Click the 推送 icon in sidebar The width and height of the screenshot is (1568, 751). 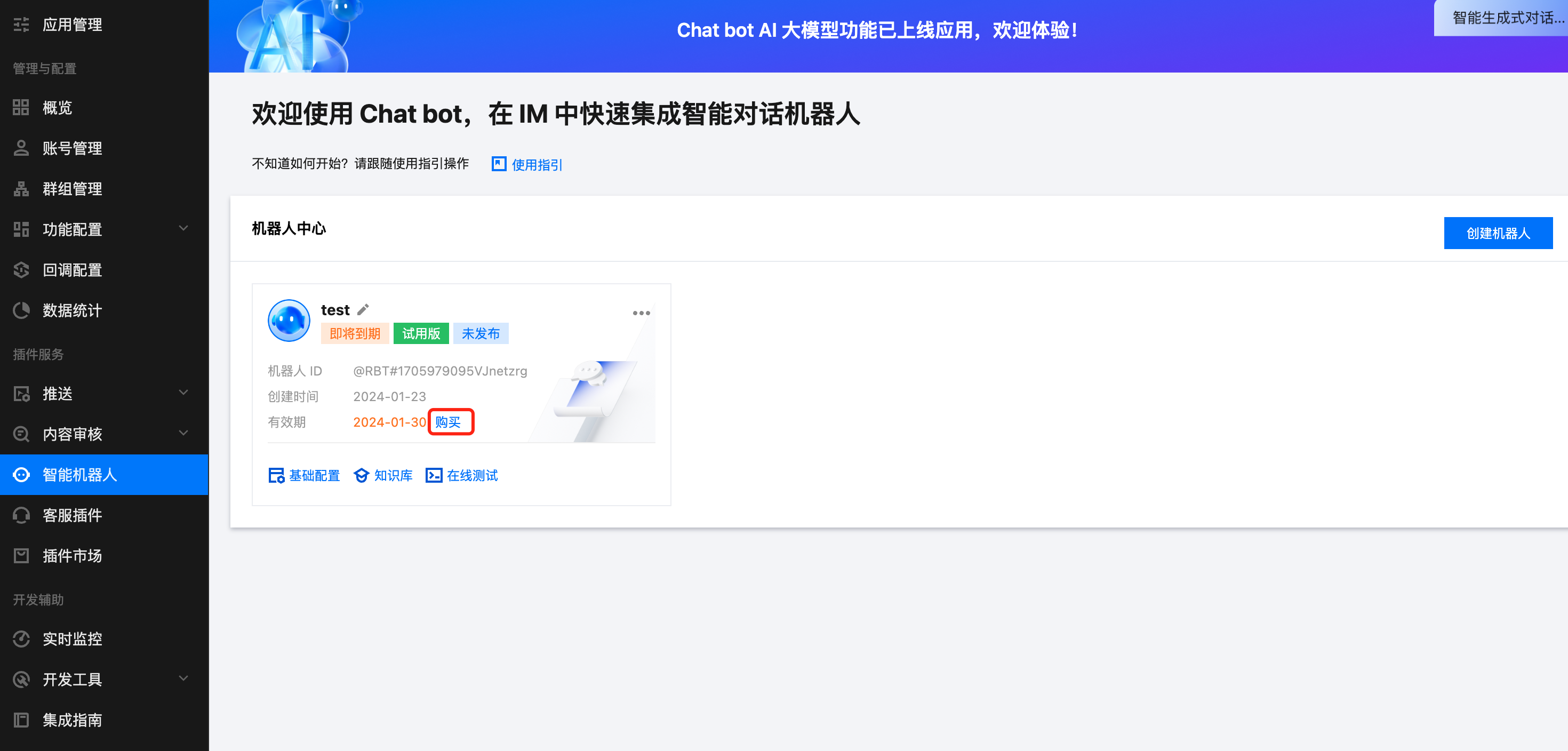[21, 394]
